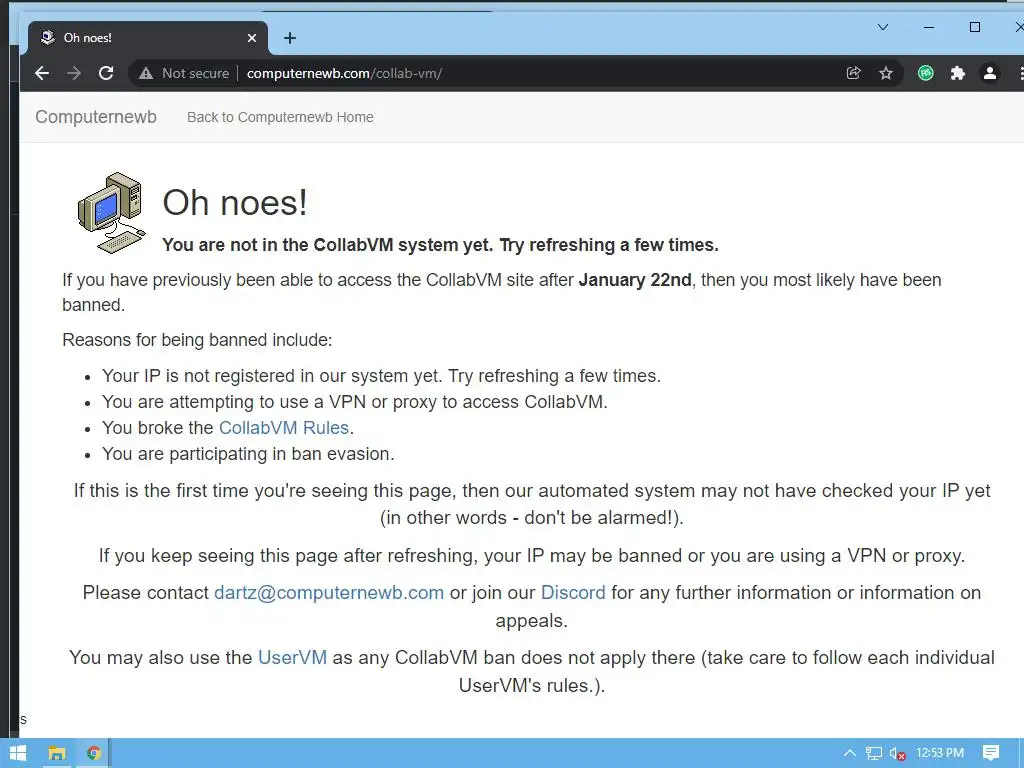
Task: Click the Not secure warning icon
Action: 146,73
